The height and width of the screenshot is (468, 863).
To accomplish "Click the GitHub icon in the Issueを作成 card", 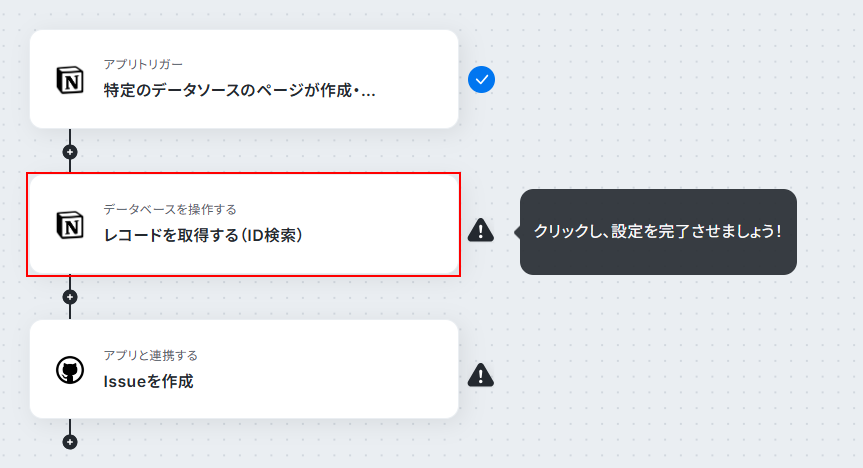I will pos(70,370).
